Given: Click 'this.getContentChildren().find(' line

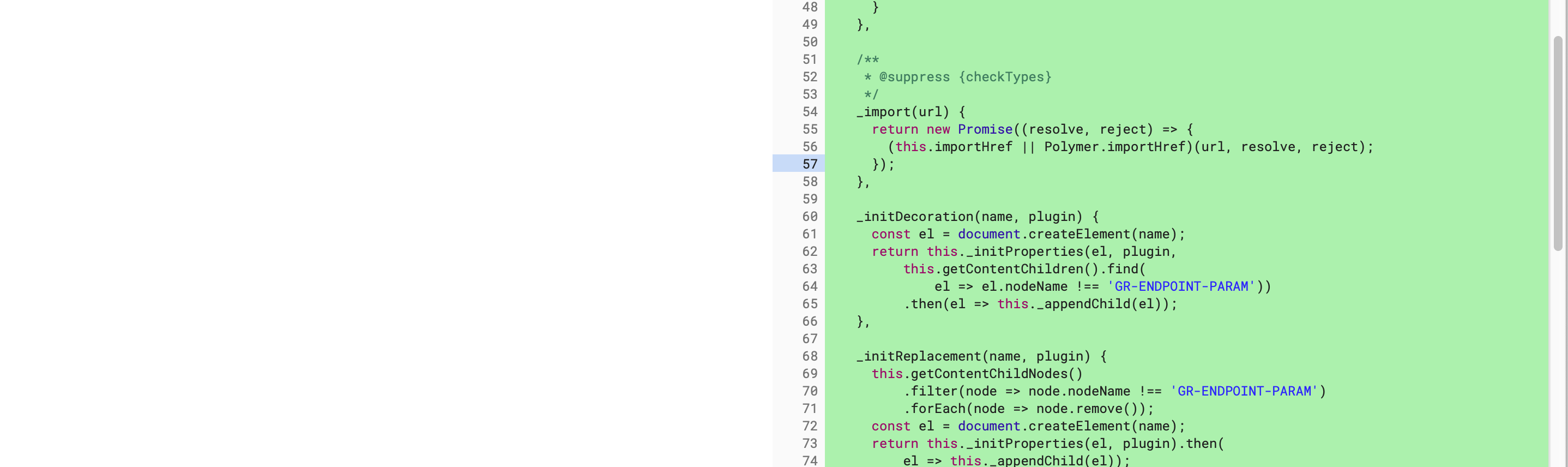Looking at the screenshot, I should click(1024, 269).
